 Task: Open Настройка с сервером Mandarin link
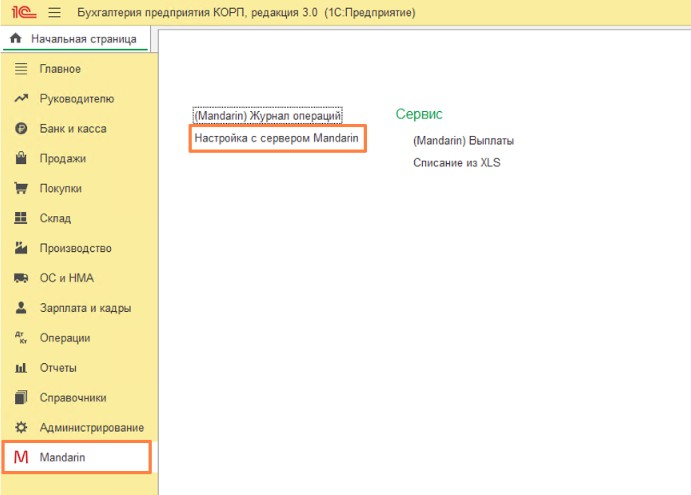[x=277, y=138]
